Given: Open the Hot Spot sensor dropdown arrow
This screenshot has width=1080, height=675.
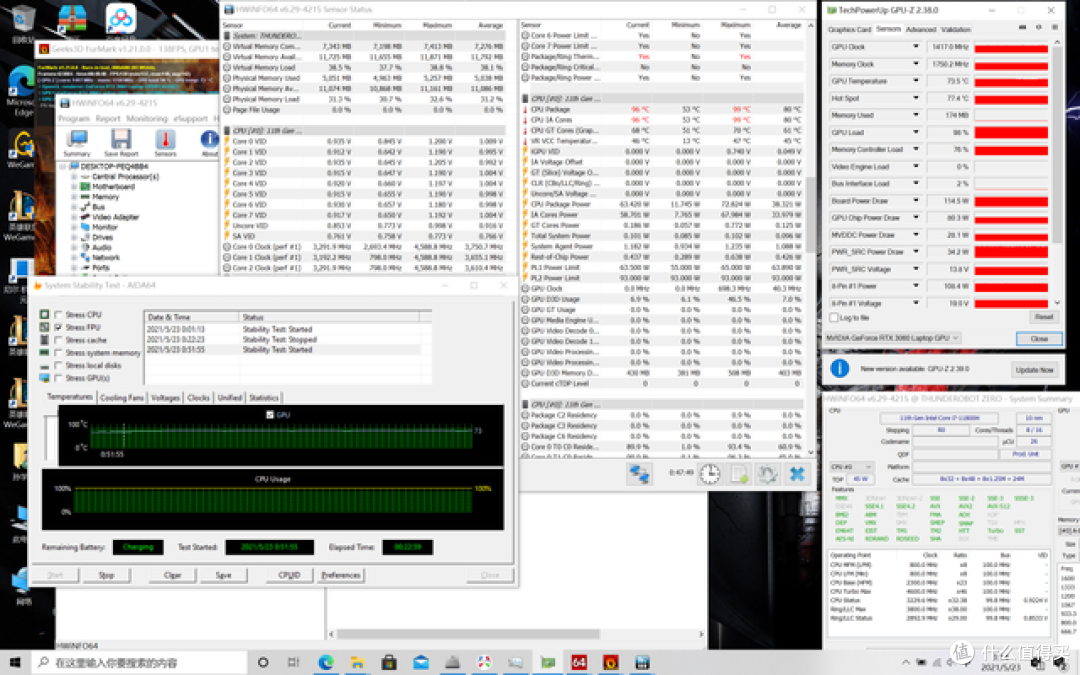Looking at the screenshot, I should coord(915,98).
